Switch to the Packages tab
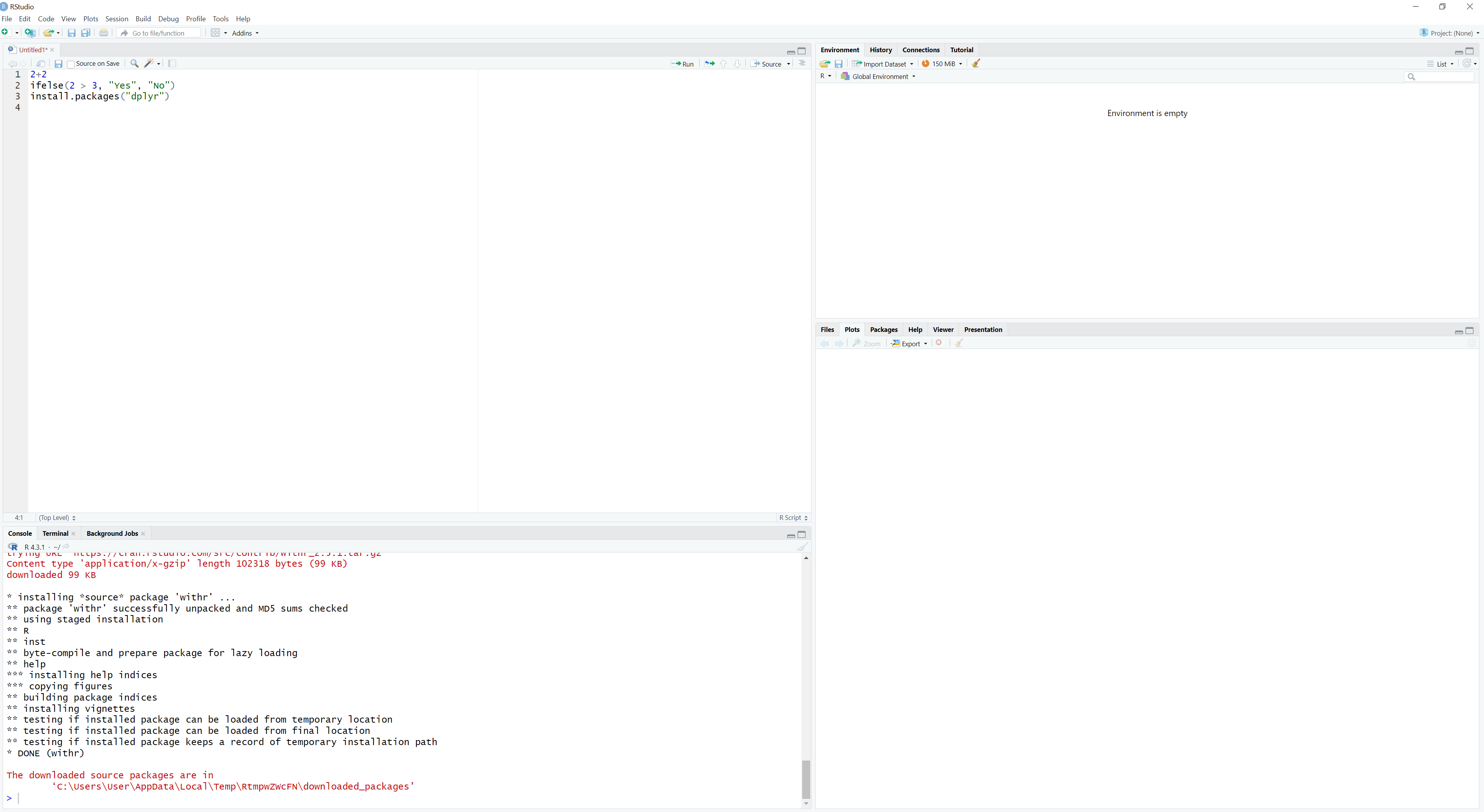Image resolution: width=1484 pixels, height=812 pixels. tap(883, 330)
